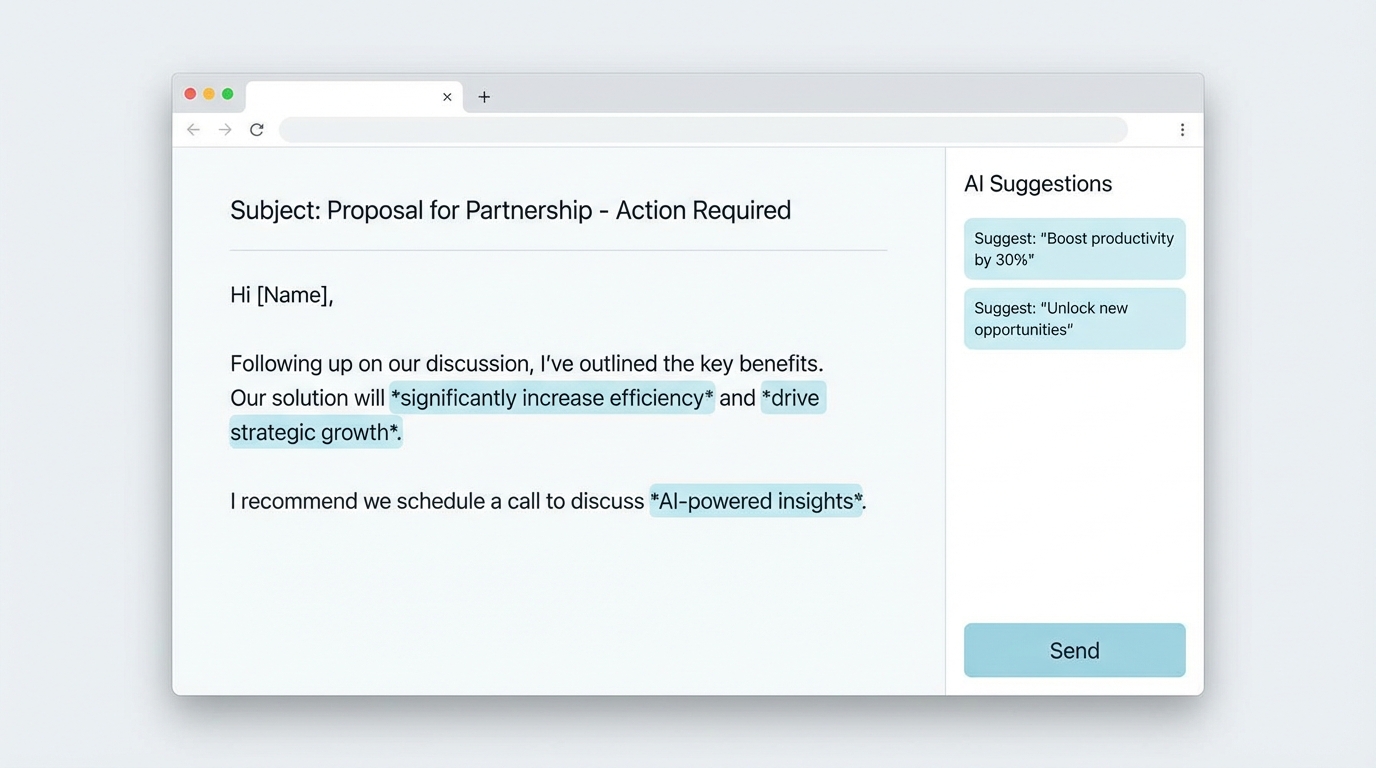Go back with the browser back arrow

(194, 130)
